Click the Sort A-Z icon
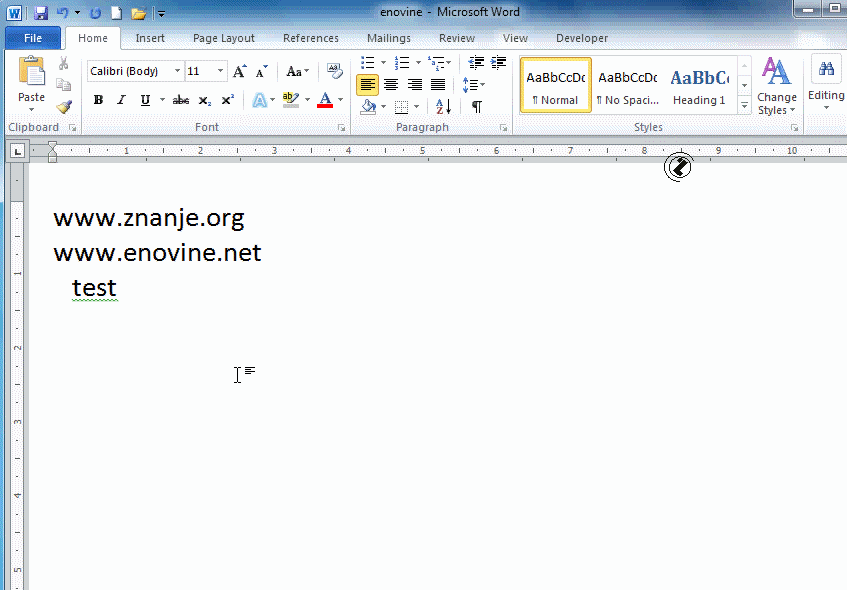This screenshot has width=847, height=590. (444, 106)
